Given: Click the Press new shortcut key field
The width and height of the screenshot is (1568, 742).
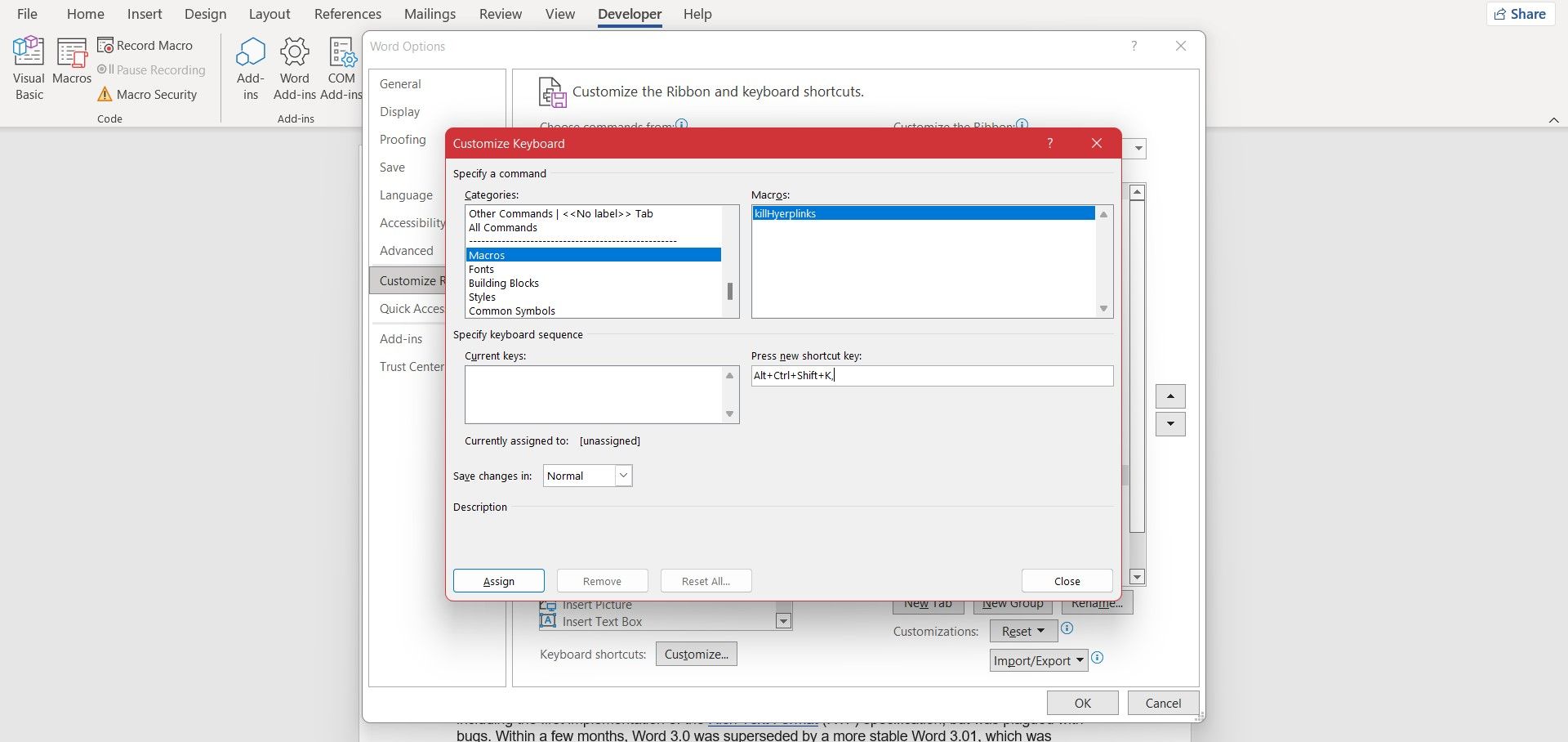Looking at the screenshot, I should [932, 376].
